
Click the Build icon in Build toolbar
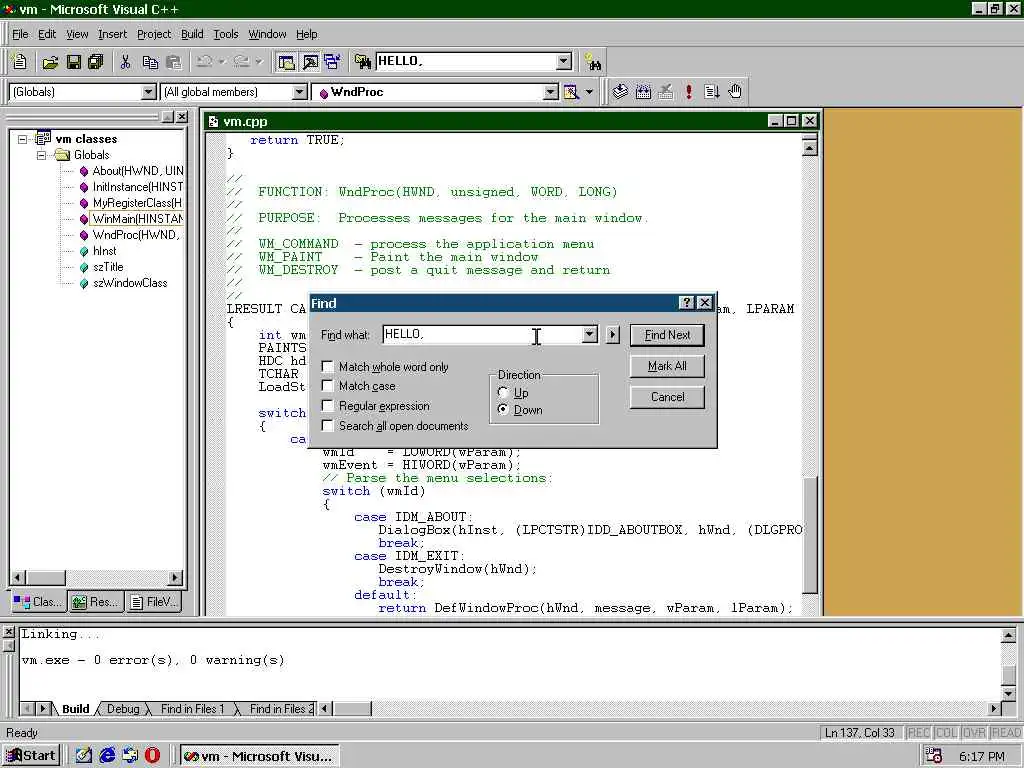pos(643,92)
